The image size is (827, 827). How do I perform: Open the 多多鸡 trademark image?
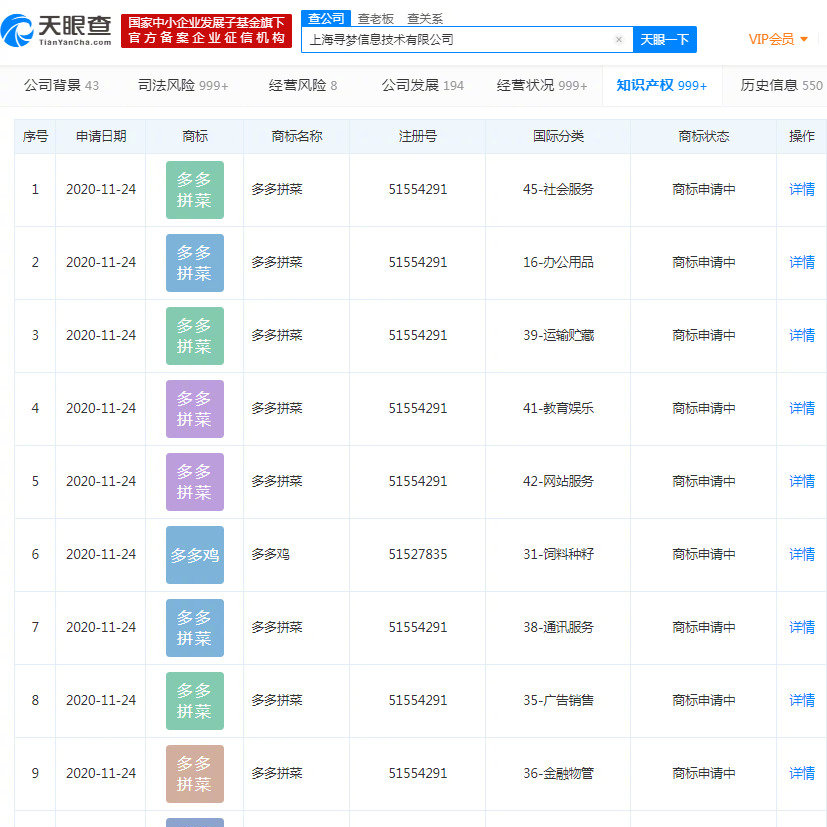pyautogui.click(x=195, y=555)
